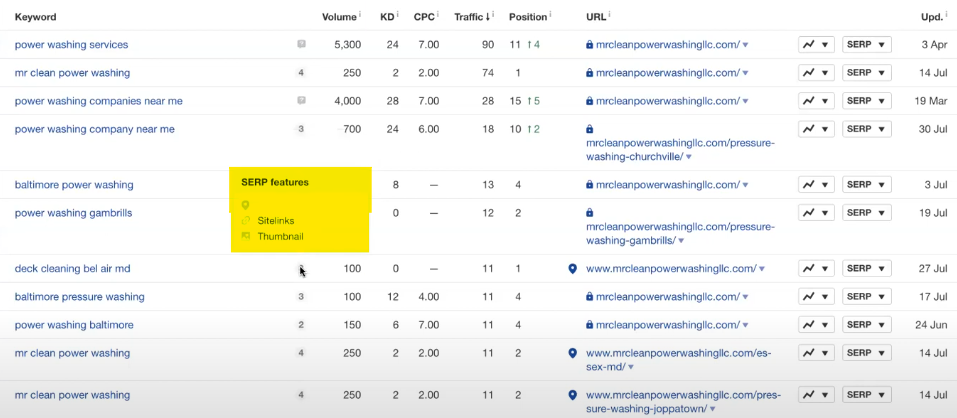957x418 pixels.
Task: Click the info icon next to URL header
Action: click(x=610, y=15)
